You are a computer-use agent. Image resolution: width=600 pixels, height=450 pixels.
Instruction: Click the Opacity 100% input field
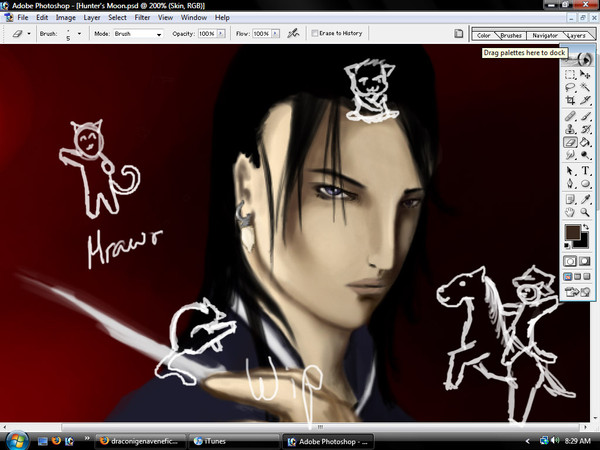pos(207,34)
